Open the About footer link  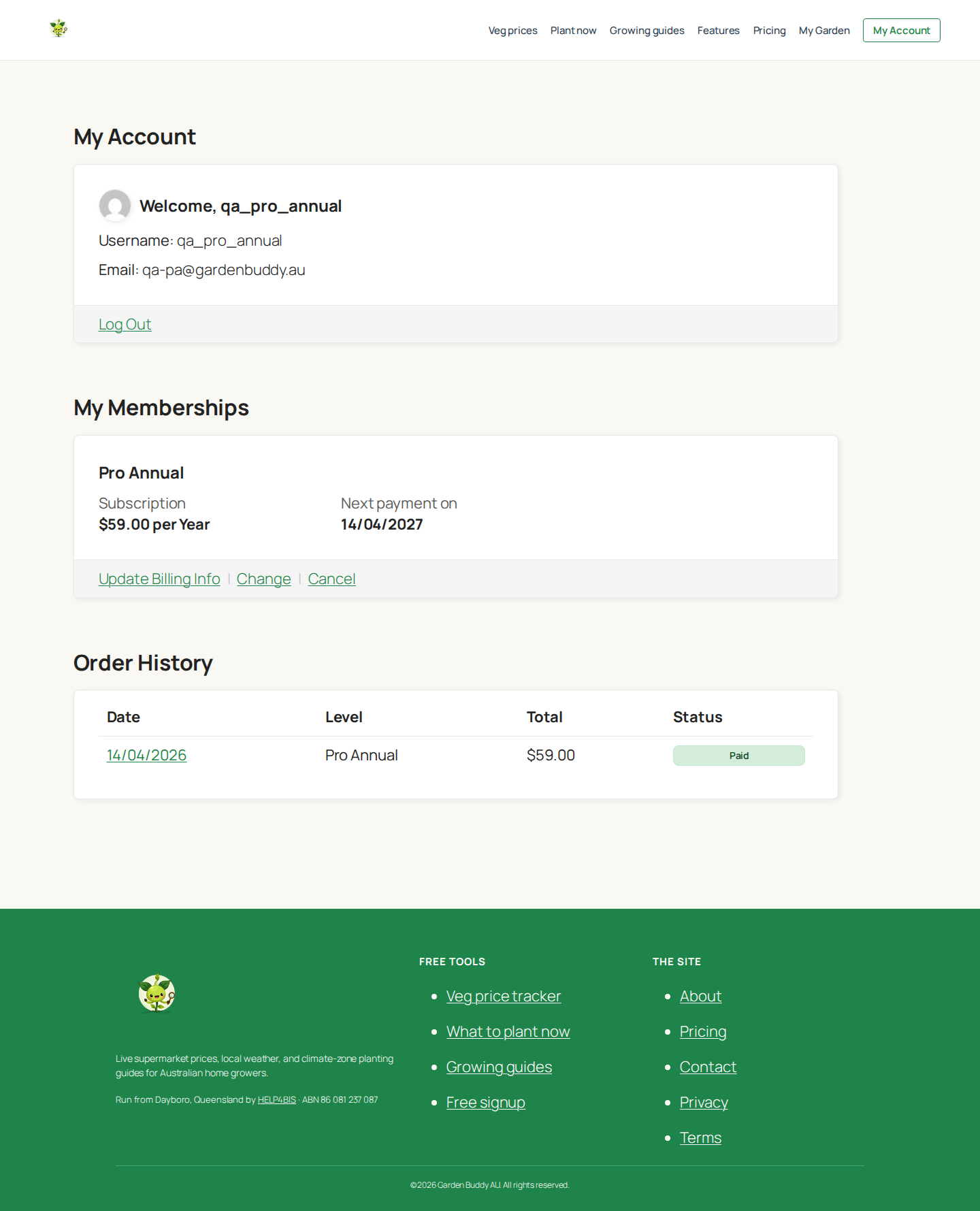pyautogui.click(x=700, y=996)
